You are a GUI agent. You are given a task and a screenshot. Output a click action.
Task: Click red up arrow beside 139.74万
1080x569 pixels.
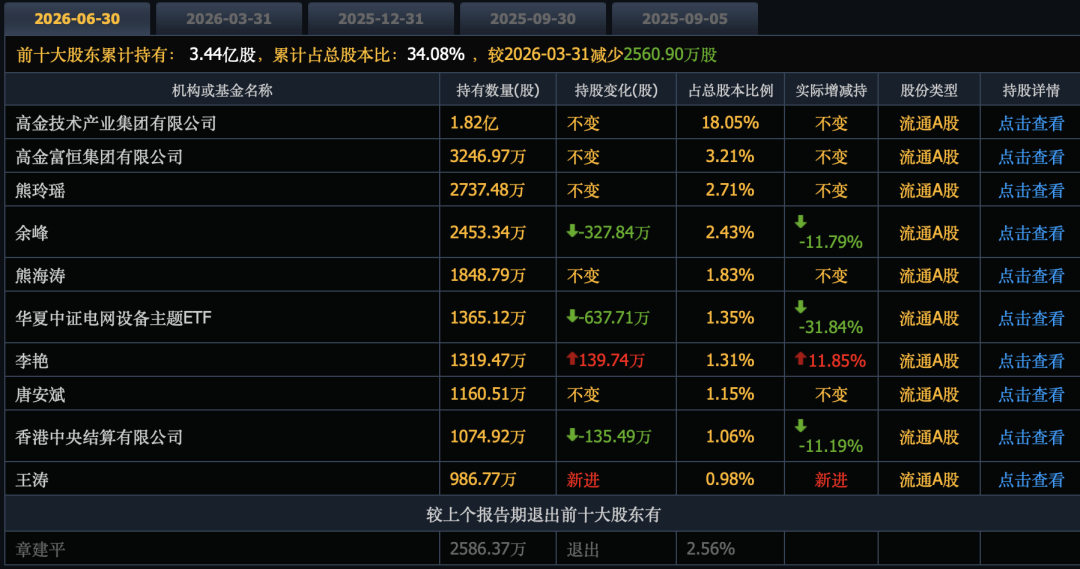pyautogui.click(x=572, y=359)
